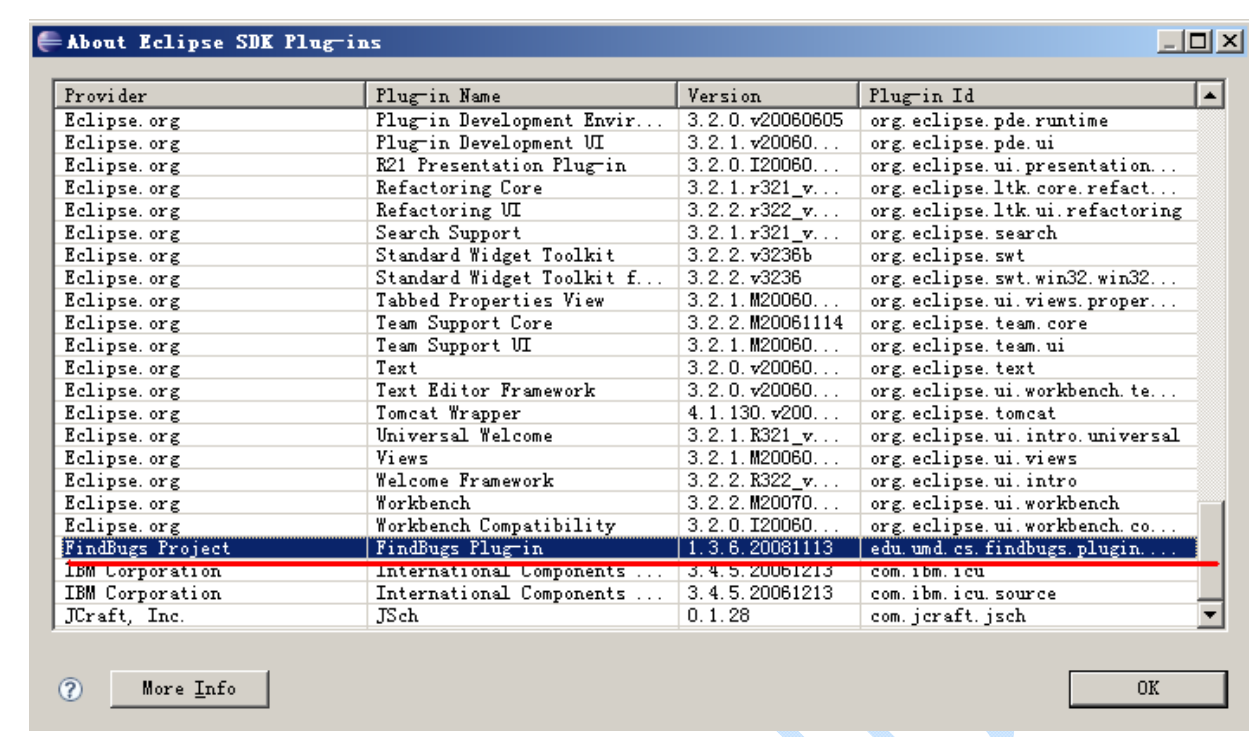Click the FindBugs Plug-in name cell
This screenshot has height=737, width=1252.
tap(459, 548)
